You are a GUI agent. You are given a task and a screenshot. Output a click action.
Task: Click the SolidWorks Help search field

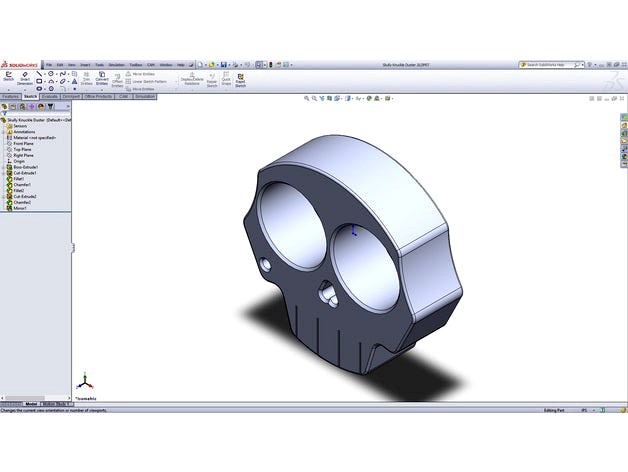pos(558,64)
